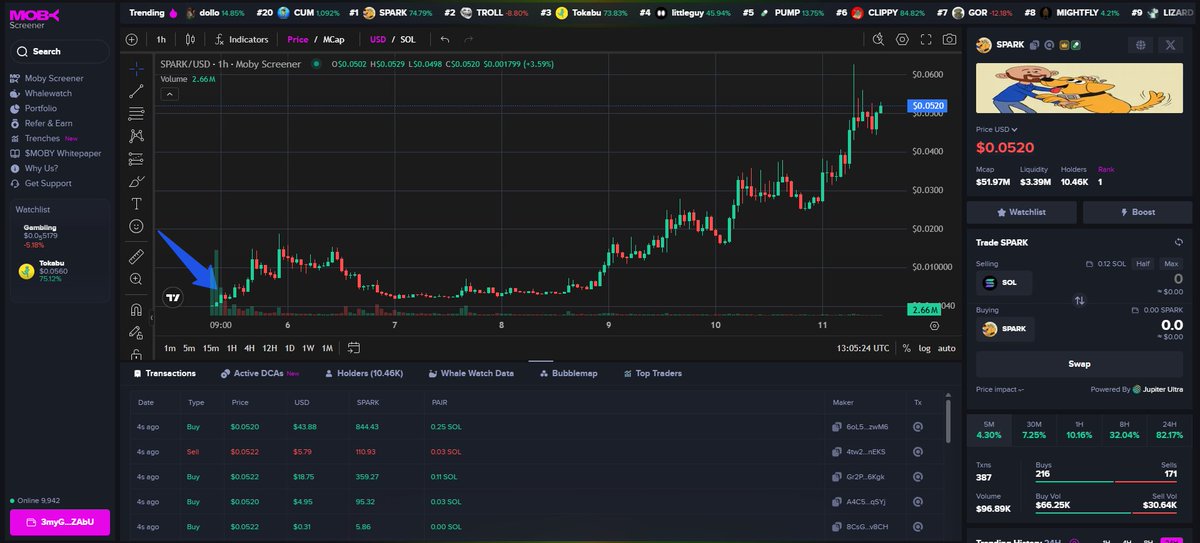The height and width of the screenshot is (543, 1200).
Task: Open the Holders (10.46K) tab
Action: [364, 373]
